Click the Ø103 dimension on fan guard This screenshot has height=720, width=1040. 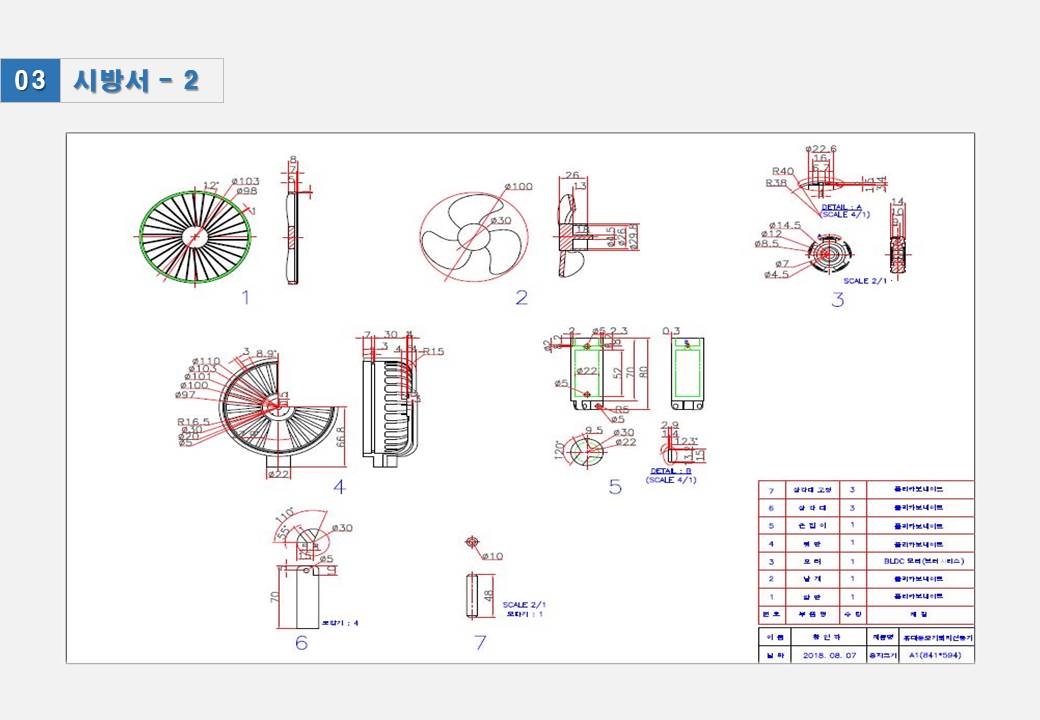pos(246,181)
